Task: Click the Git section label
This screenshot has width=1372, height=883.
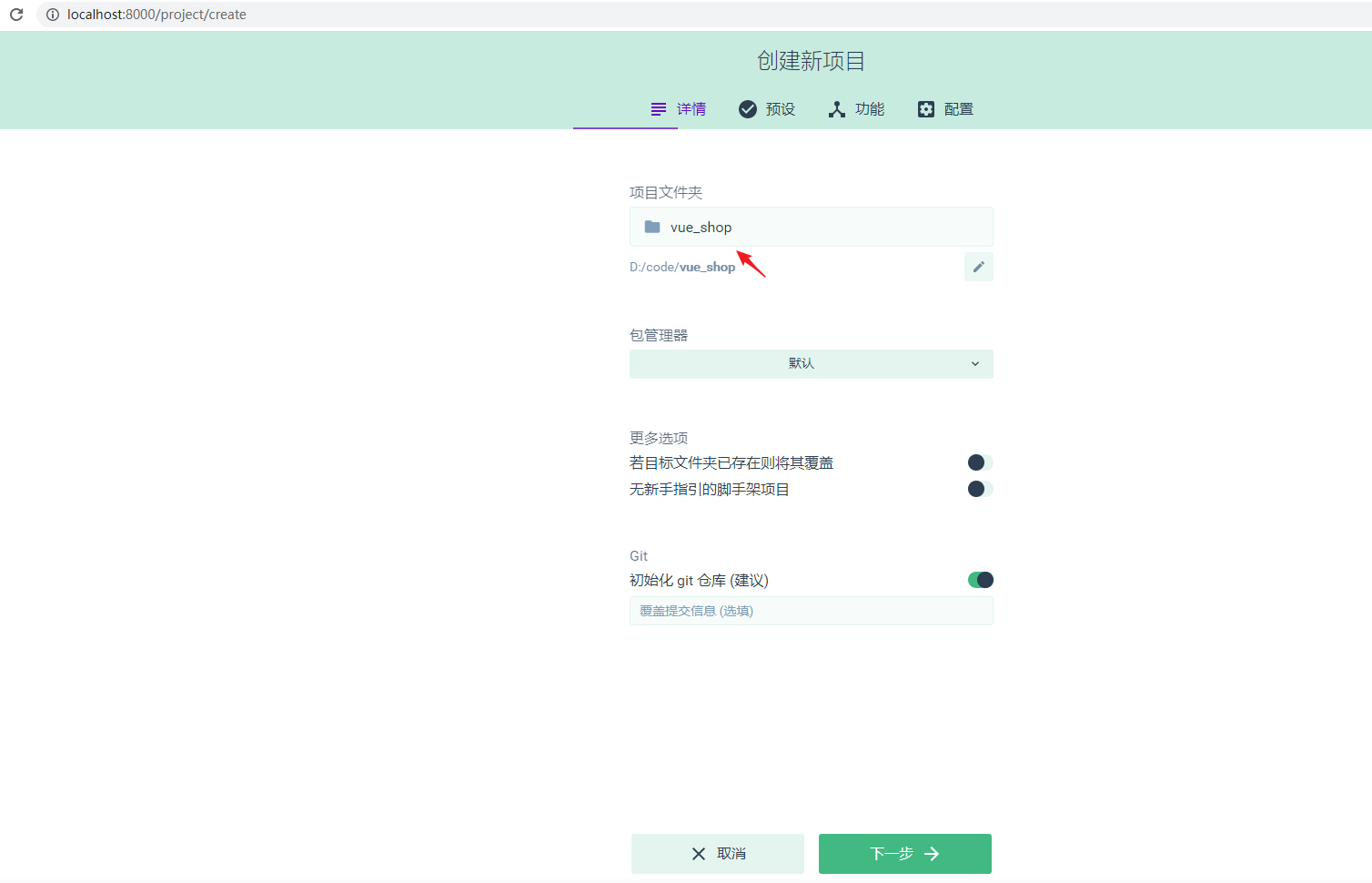Action: (639, 555)
